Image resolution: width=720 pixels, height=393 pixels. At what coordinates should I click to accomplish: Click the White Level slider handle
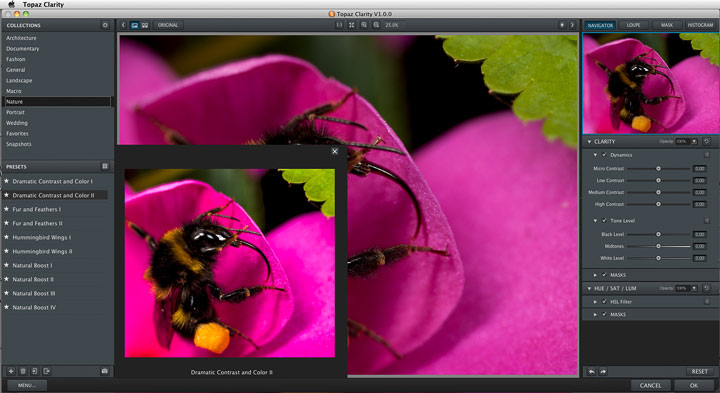coord(658,258)
